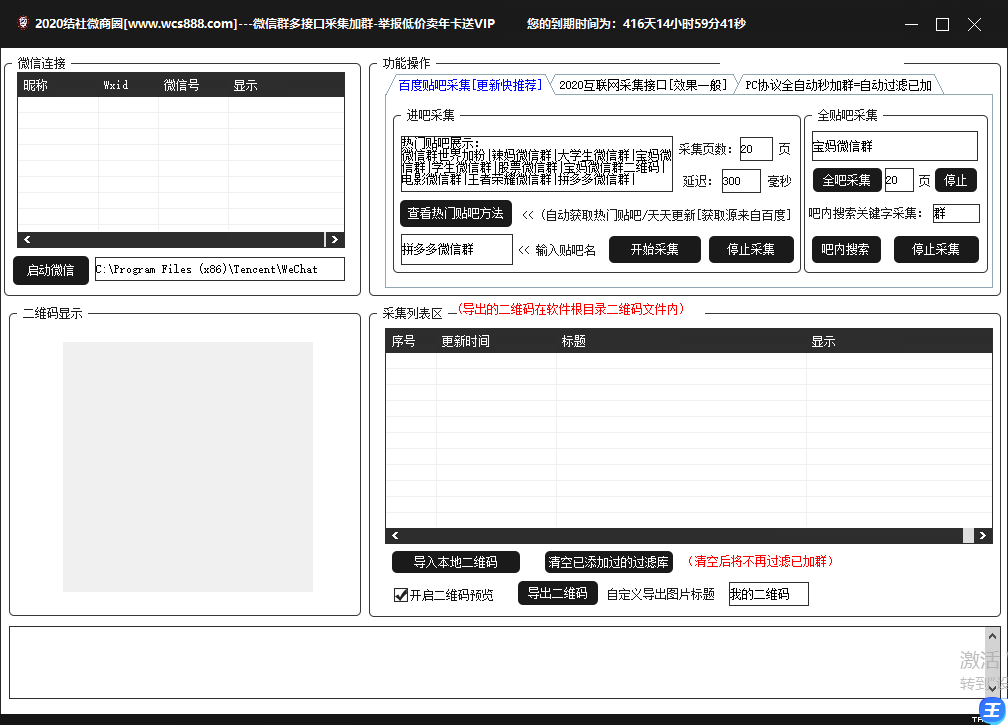
Task: Switch to 百度贴吧采集 tab
Action: [x=470, y=85]
